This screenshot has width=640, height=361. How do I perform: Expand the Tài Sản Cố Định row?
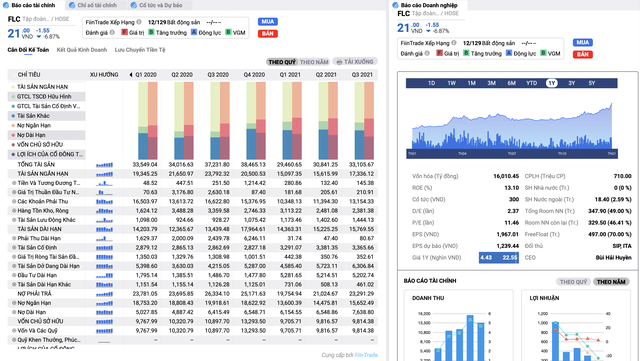click(14, 247)
